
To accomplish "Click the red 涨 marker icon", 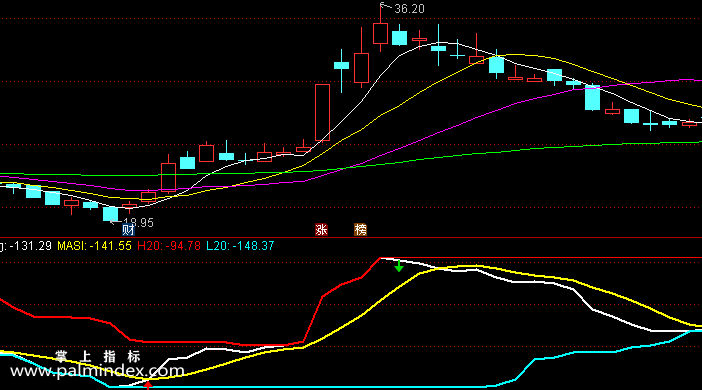I will [321, 230].
